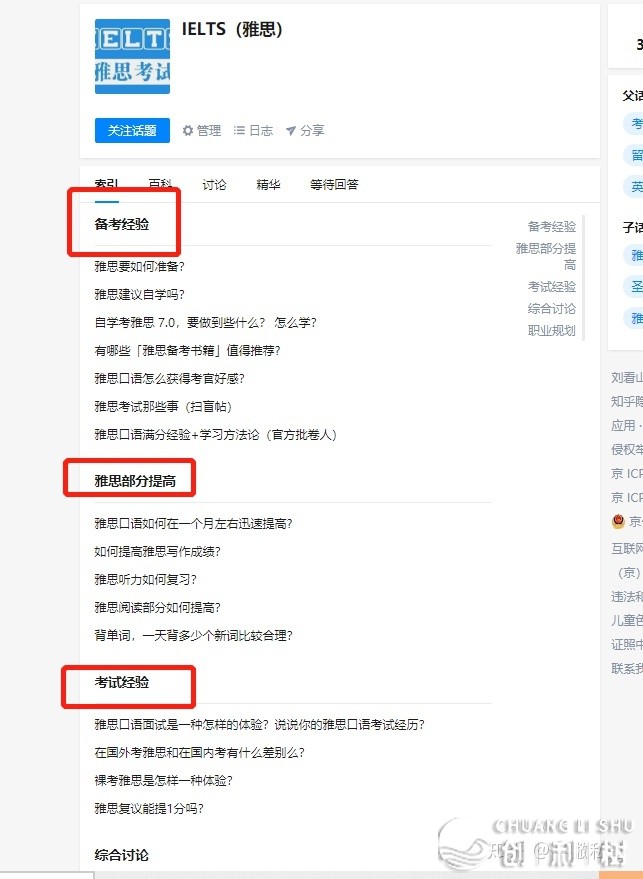
Task: Open 在国外考雅思和在国内考有什么差别么?
Action: click(200, 753)
